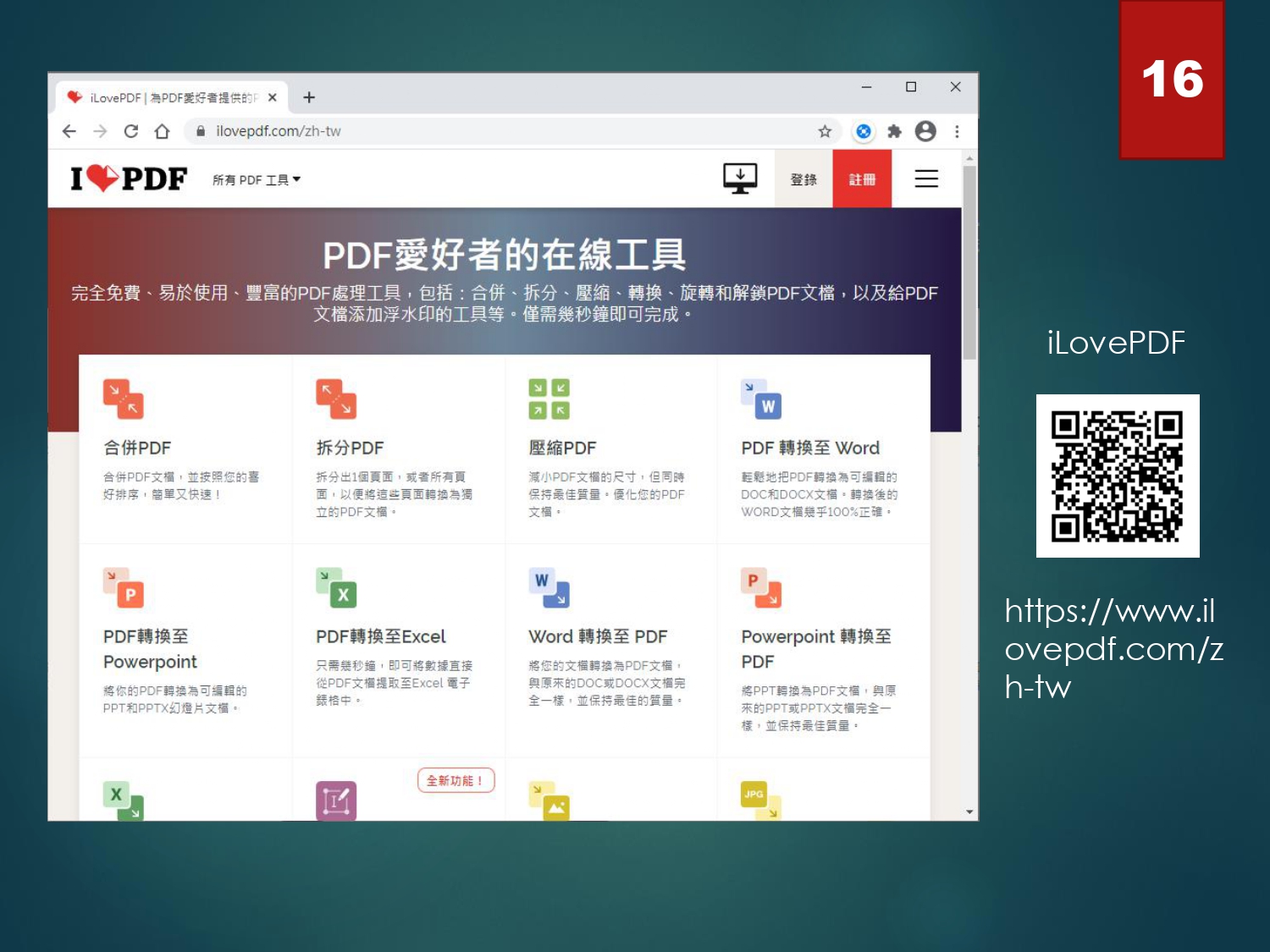
Task: Click the purple edit PDF icon
Action: (x=336, y=801)
